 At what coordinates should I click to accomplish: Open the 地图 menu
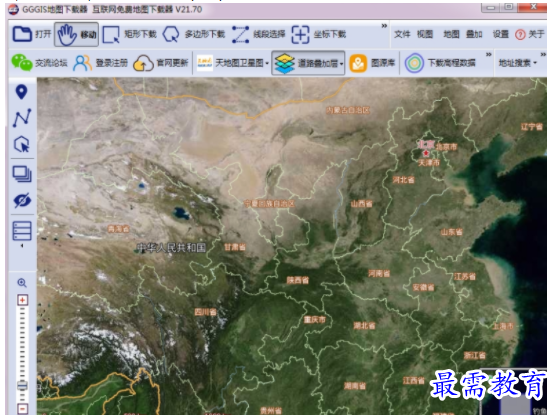pyautogui.click(x=451, y=34)
